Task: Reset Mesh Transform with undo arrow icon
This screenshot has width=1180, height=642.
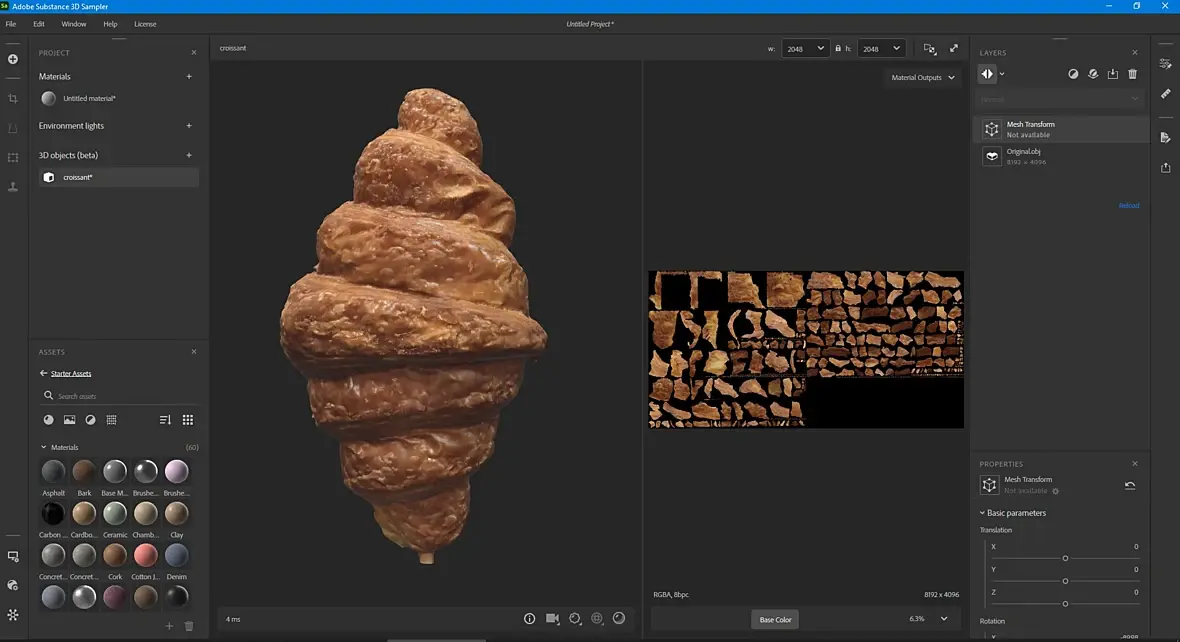Action: (x=1130, y=485)
